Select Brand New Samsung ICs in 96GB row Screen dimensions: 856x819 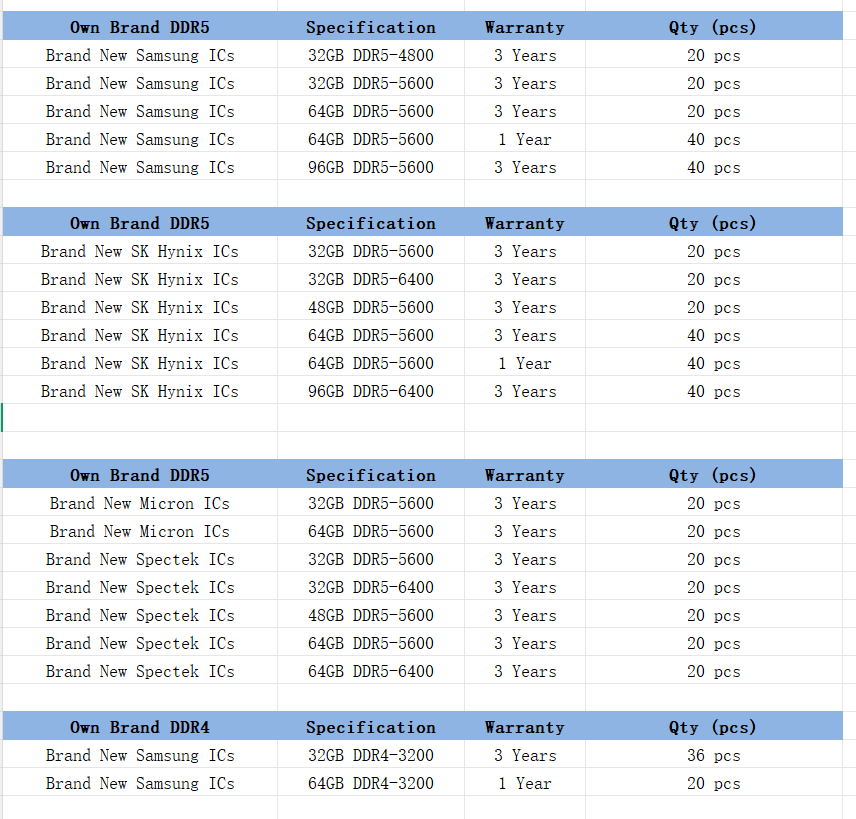tap(140, 167)
